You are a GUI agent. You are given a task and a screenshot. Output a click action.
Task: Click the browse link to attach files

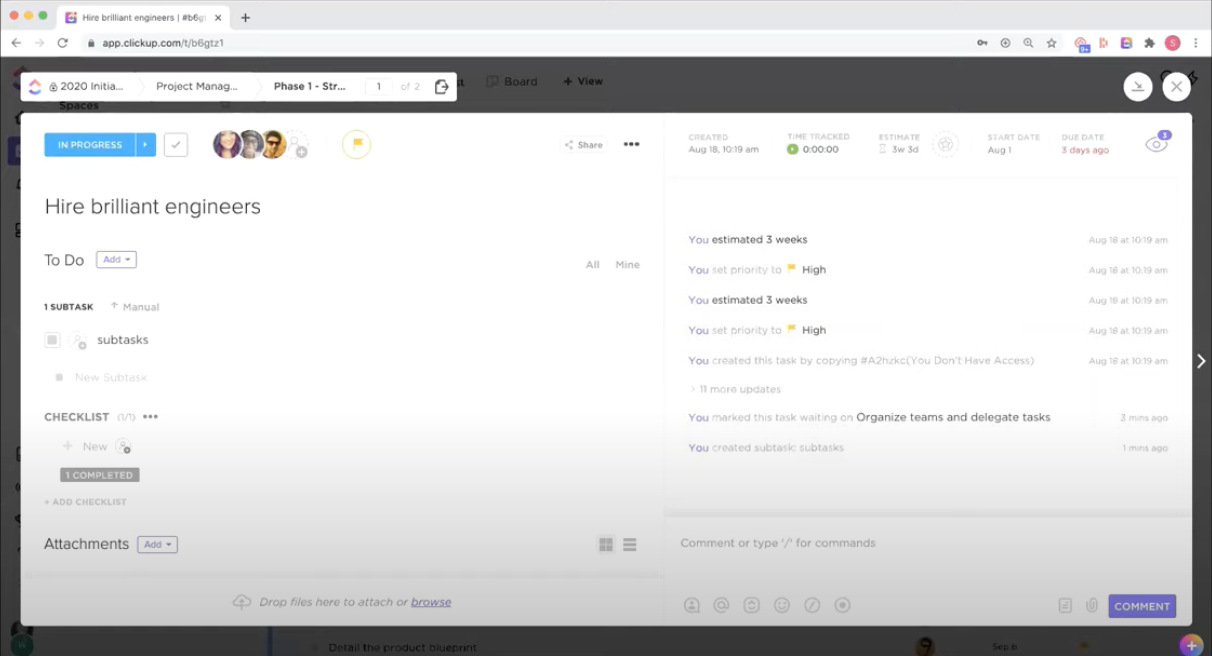pyautogui.click(x=431, y=602)
